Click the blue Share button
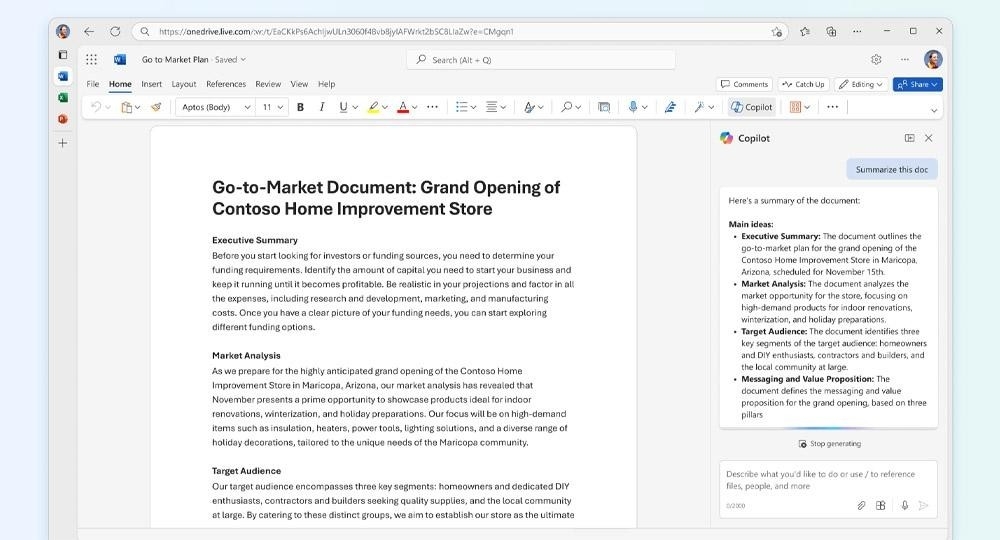Image resolution: width=1000 pixels, height=540 pixels. click(917, 84)
